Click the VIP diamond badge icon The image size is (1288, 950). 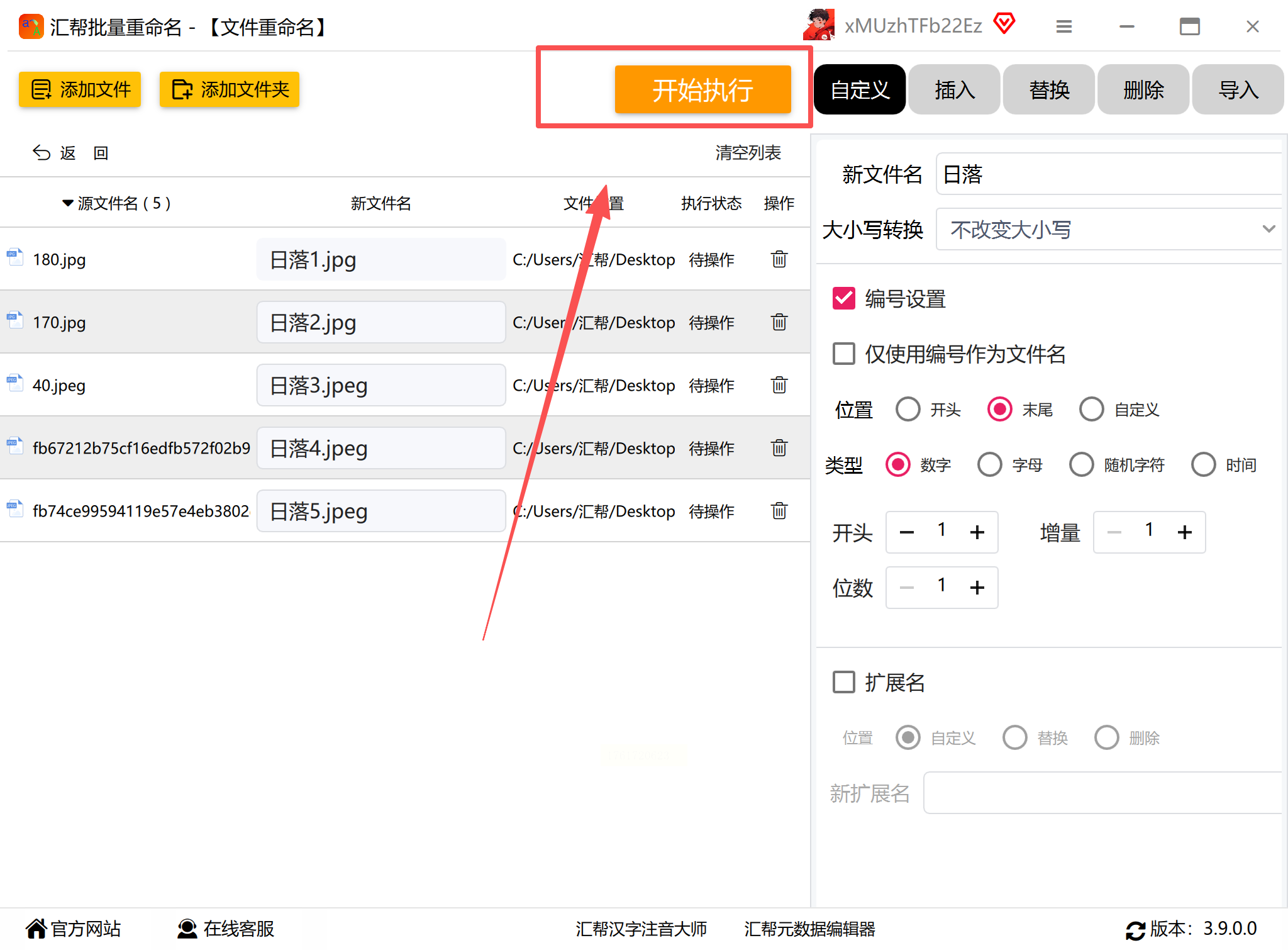(x=1004, y=24)
